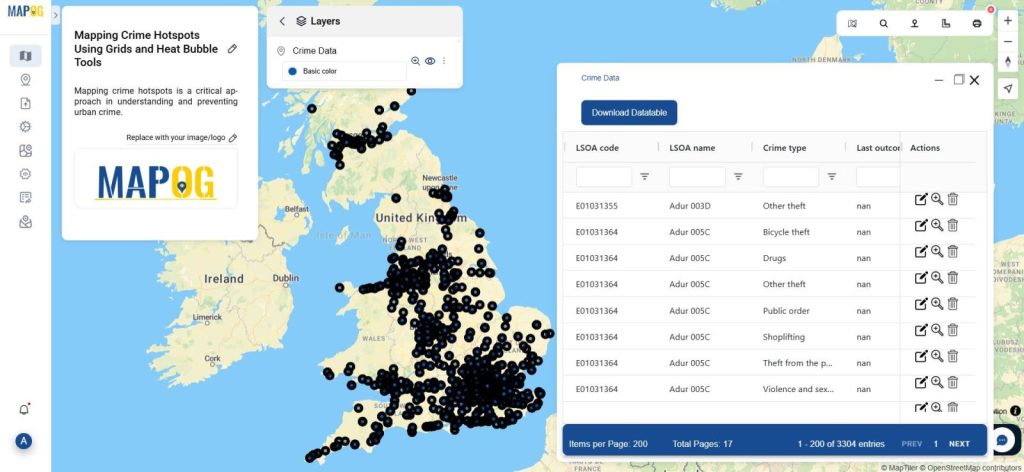
Task: Click the location pin sidebar icon
Action: [x=25, y=80]
